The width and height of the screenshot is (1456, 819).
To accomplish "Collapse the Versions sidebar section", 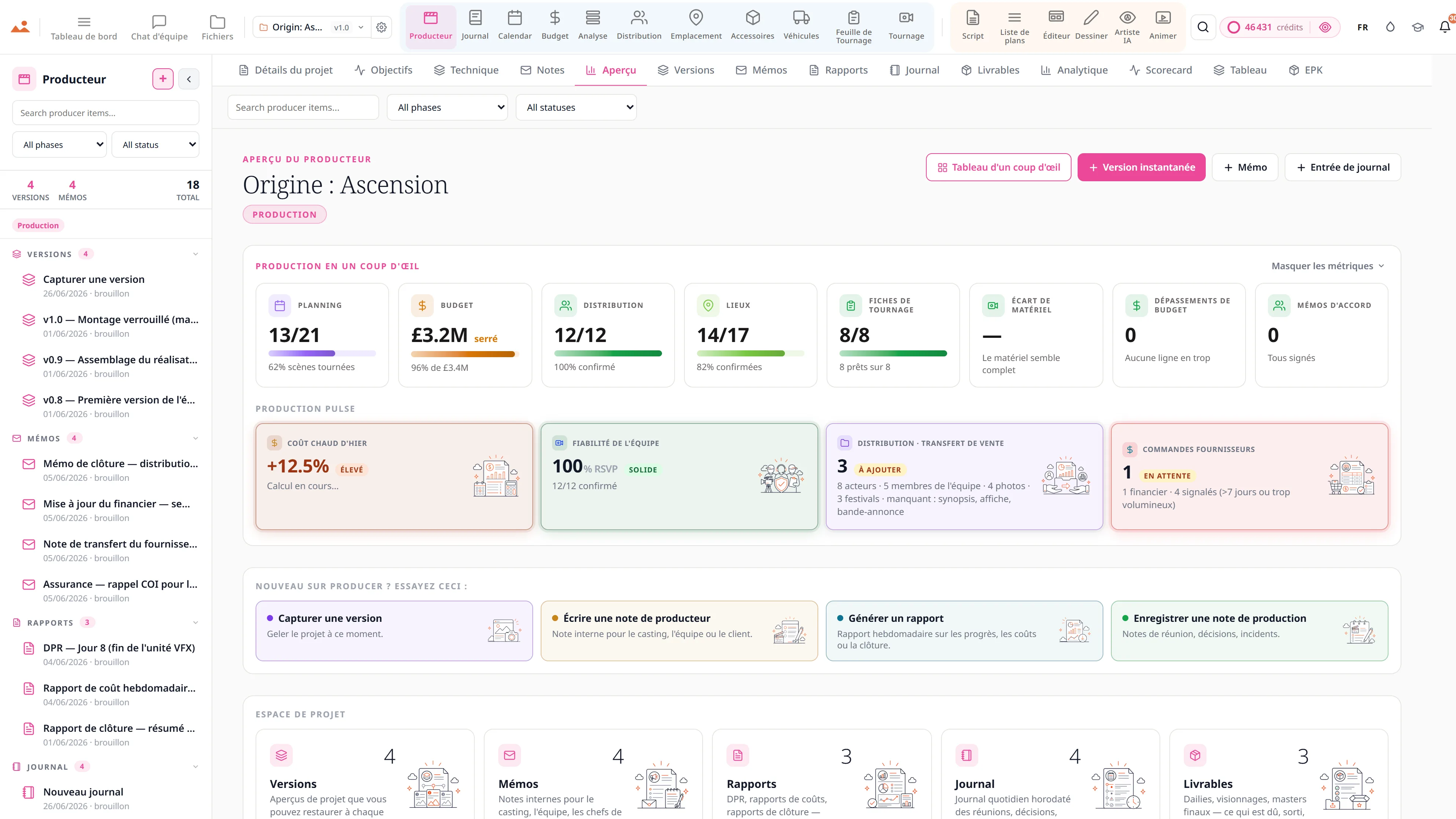I will 196,254.
